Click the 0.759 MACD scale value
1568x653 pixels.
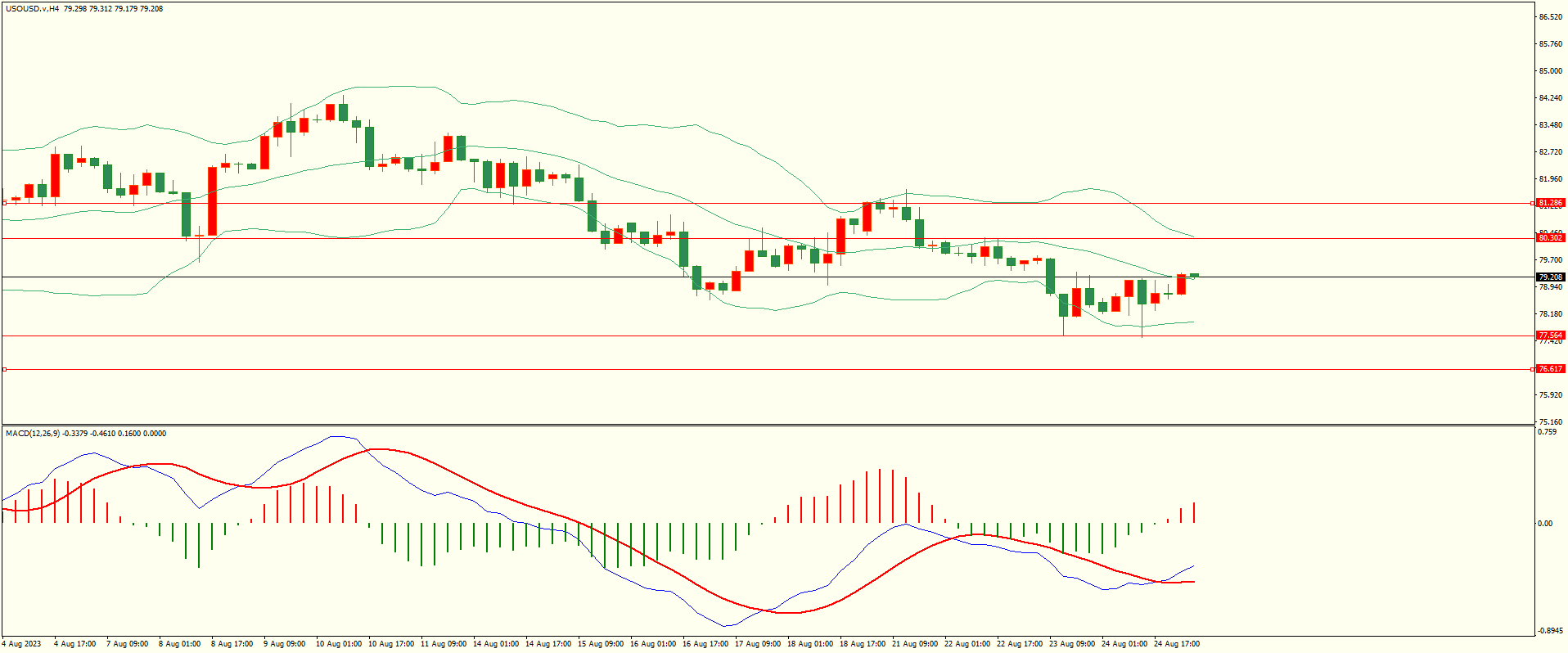tap(1547, 432)
